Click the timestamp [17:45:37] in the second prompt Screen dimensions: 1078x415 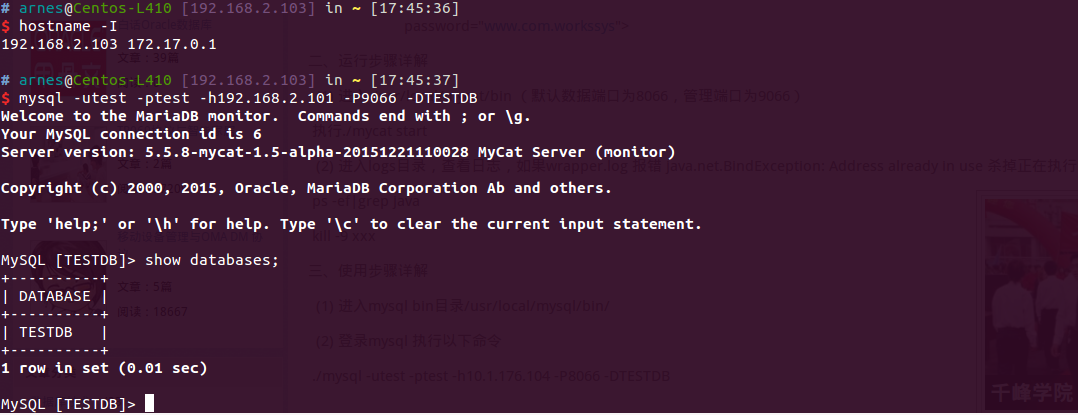pos(414,80)
